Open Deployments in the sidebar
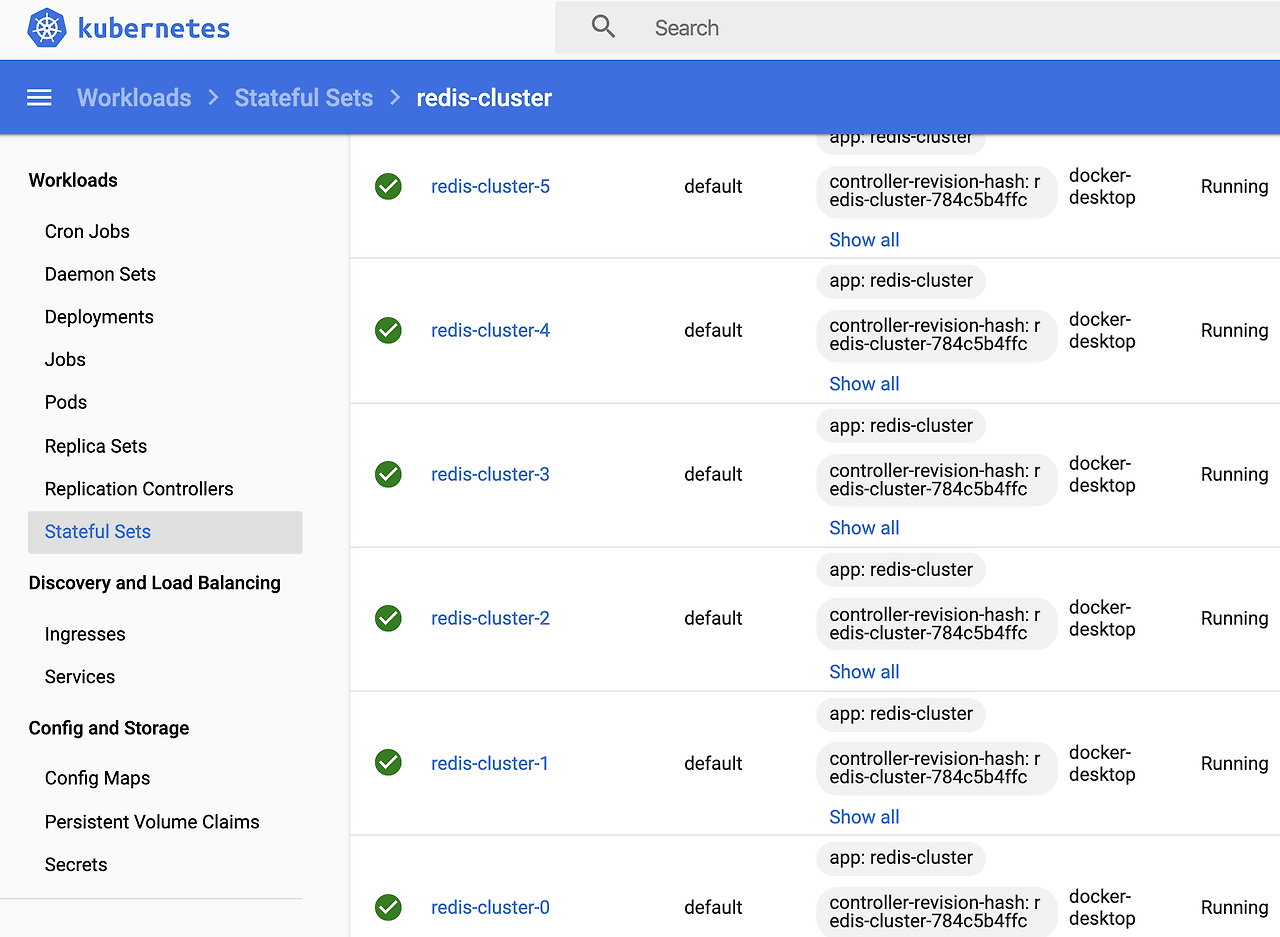The width and height of the screenshot is (1280, 937). pos(99,317)
